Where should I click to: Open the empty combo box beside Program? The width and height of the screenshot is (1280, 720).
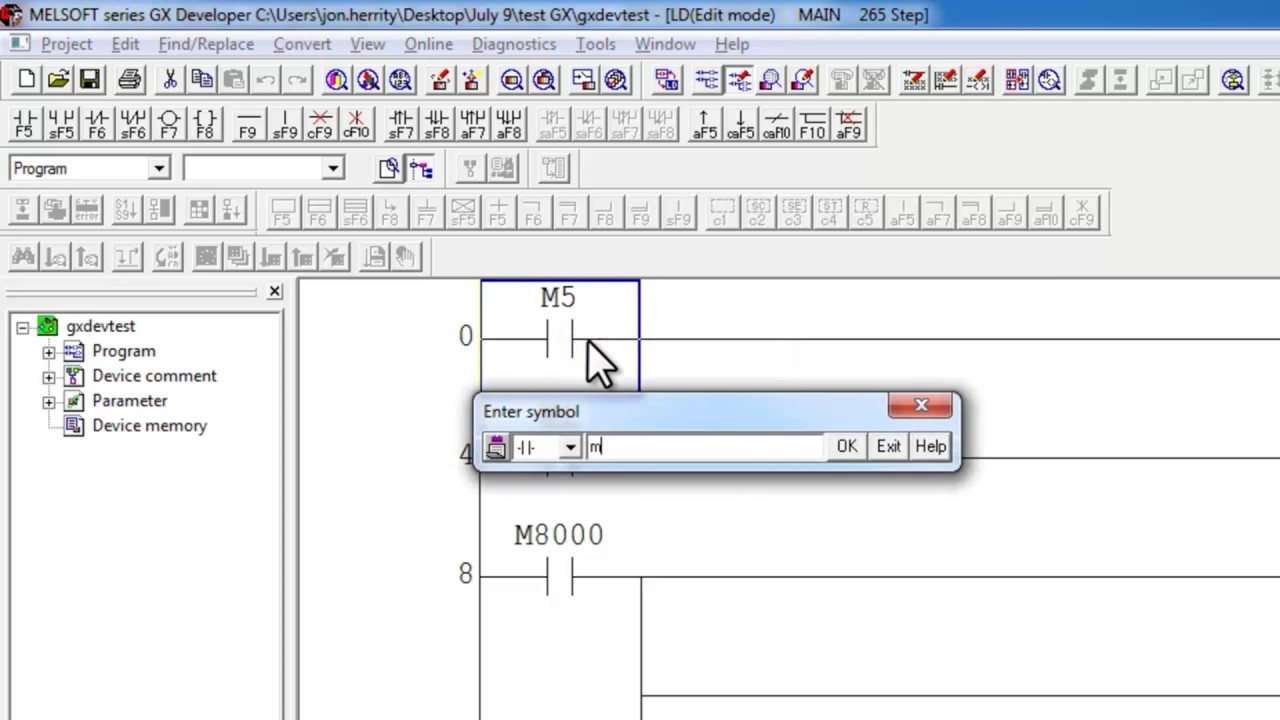pos(333,169)
